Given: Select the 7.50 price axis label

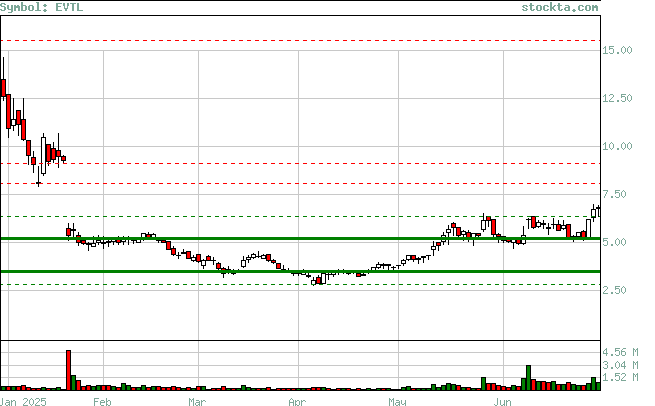Looking at the screenshot, I should [x=614, y=194].
